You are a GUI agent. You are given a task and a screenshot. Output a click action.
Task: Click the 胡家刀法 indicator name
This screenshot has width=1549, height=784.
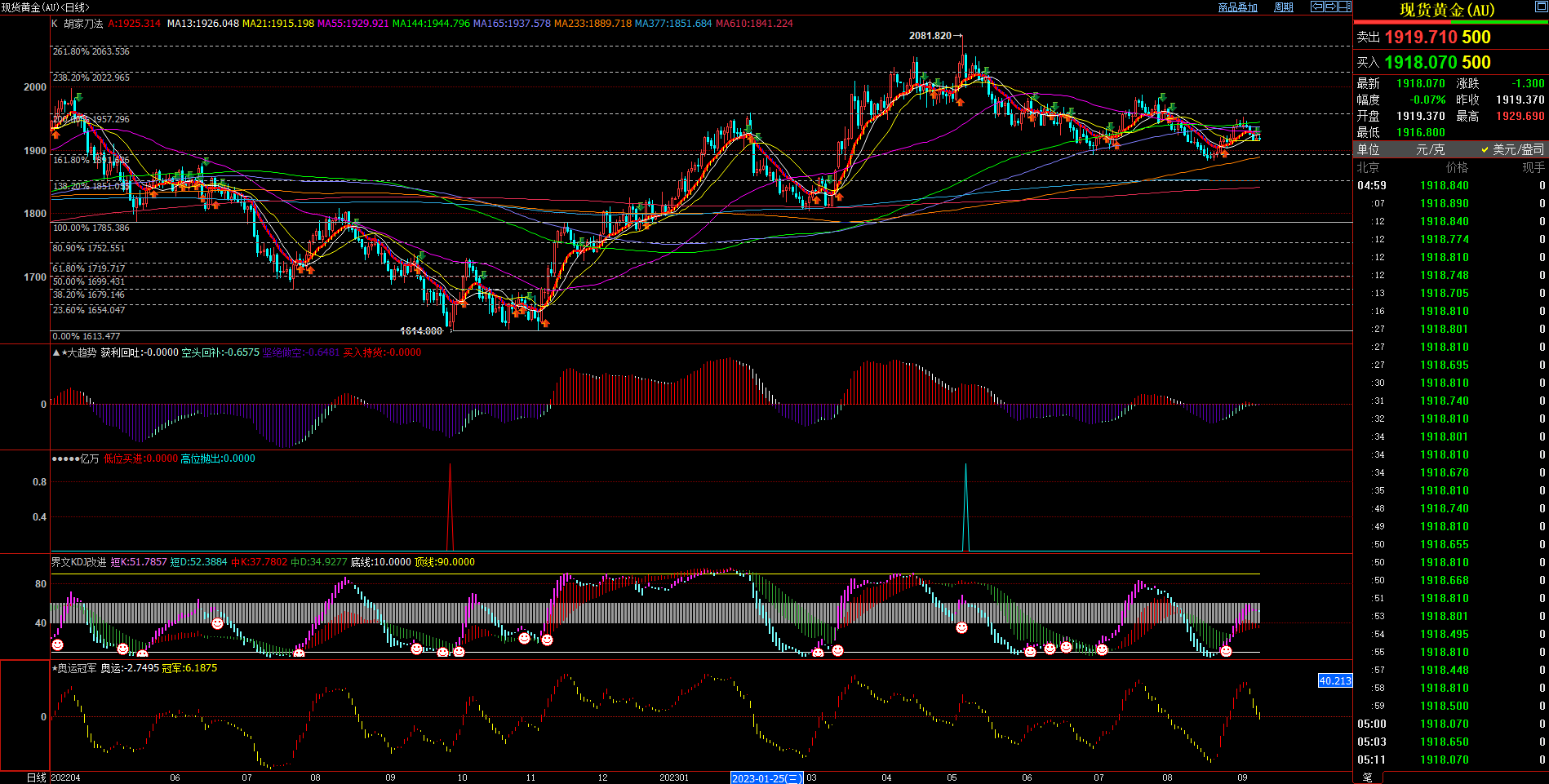click(84, 24)
